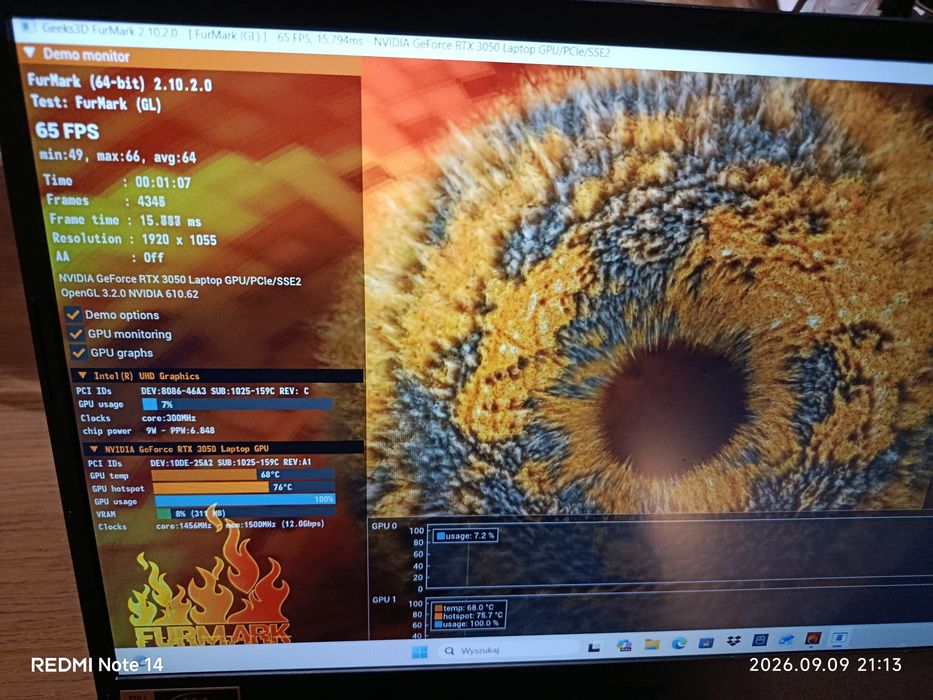Click the Frame time ms value
933x700 pixels.
coord(170,221)
